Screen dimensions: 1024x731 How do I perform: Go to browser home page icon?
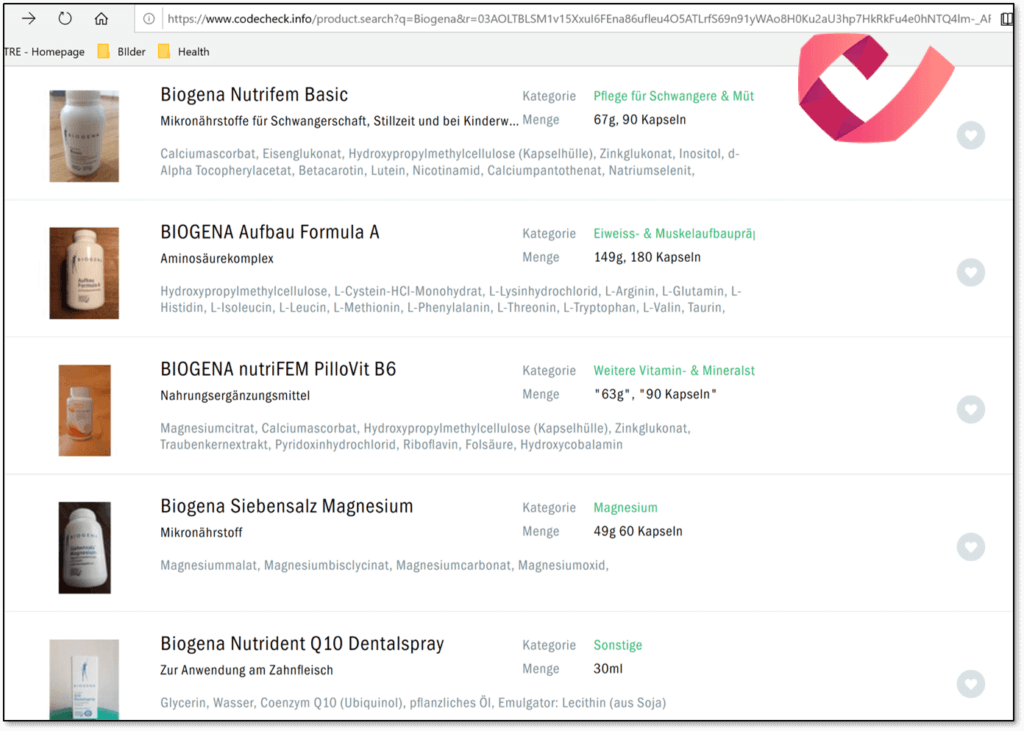(101, 18)
